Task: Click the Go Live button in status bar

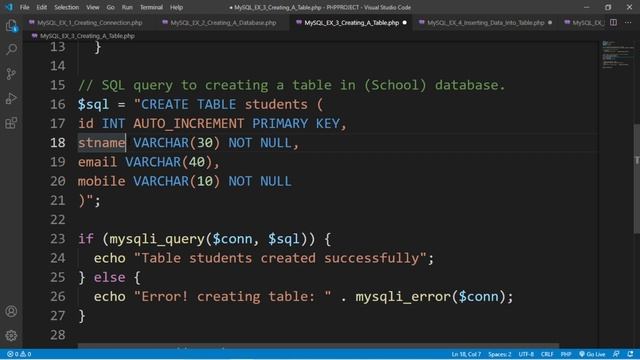Action: tap(592, 354)
